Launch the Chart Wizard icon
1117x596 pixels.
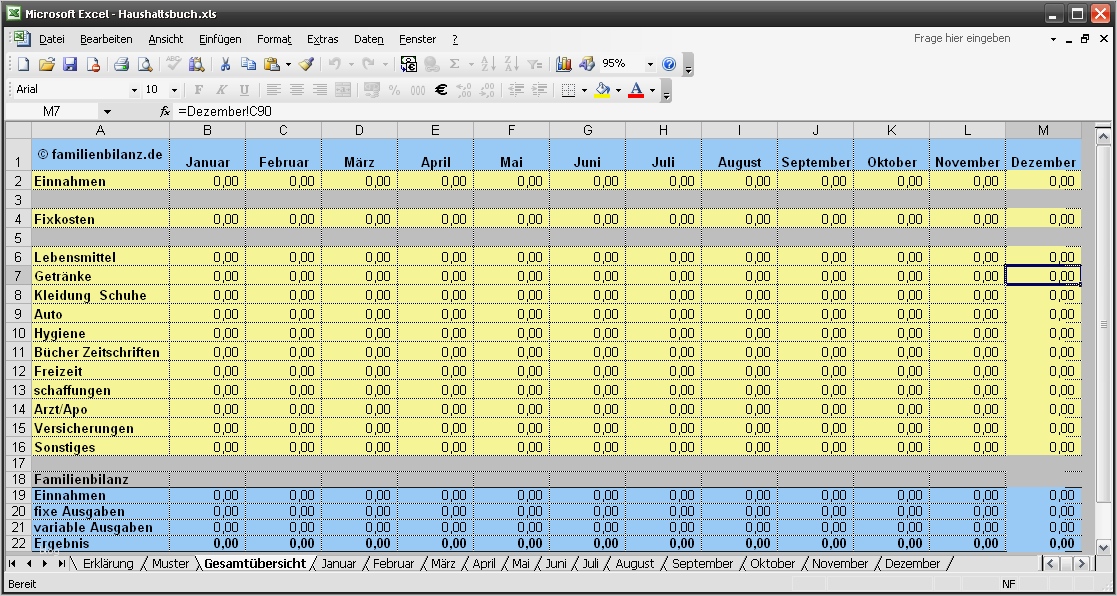[x=563, y=64]
